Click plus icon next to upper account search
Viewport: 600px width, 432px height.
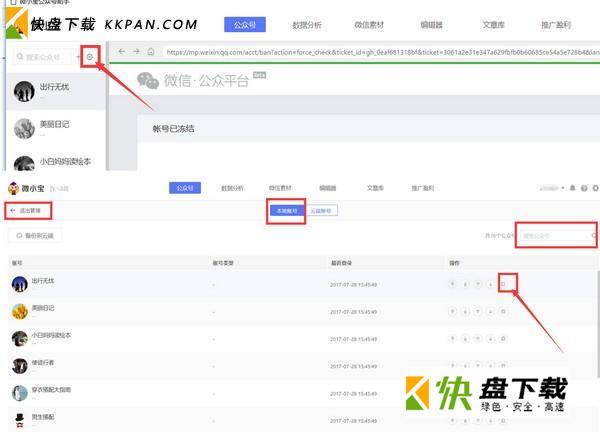point(78,57)
